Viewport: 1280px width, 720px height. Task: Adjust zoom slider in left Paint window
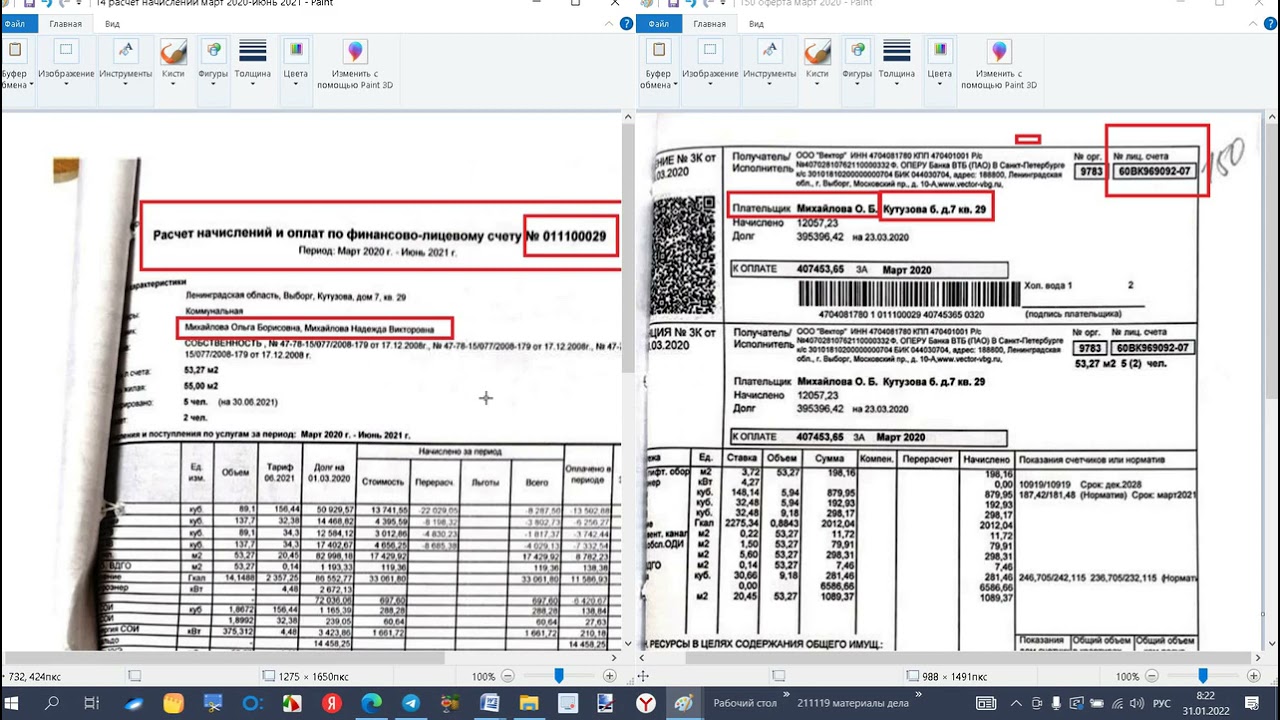[559, 677]
